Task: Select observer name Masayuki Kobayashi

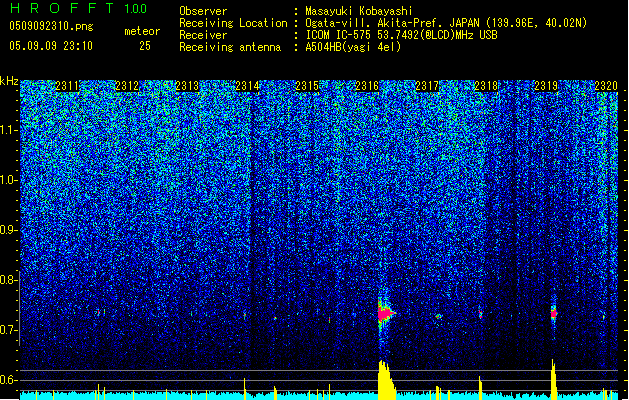Action: (359, 11)
